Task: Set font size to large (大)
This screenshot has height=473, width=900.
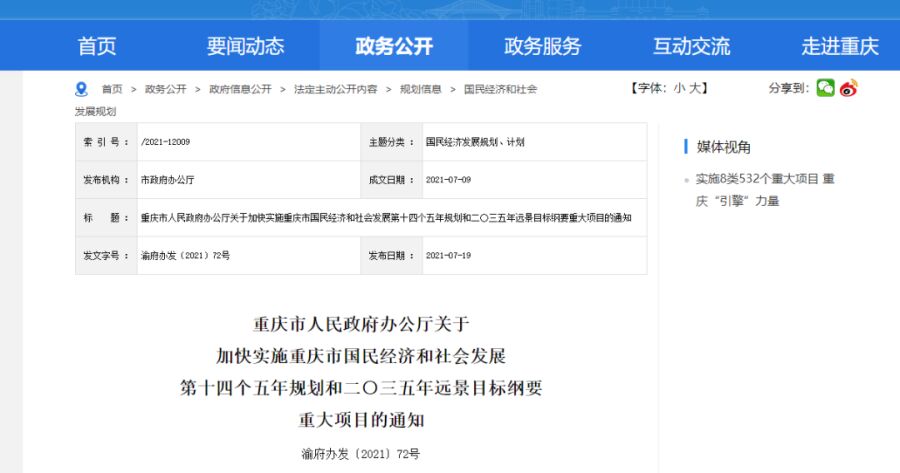Action: [695, 88]
